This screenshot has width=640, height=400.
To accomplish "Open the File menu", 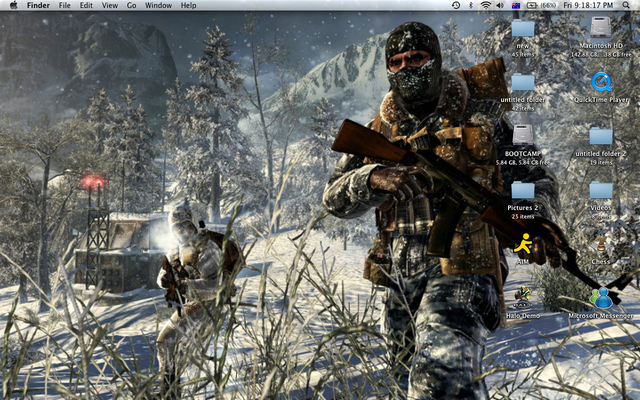I will pyautogui.click(x=64, y=5).
